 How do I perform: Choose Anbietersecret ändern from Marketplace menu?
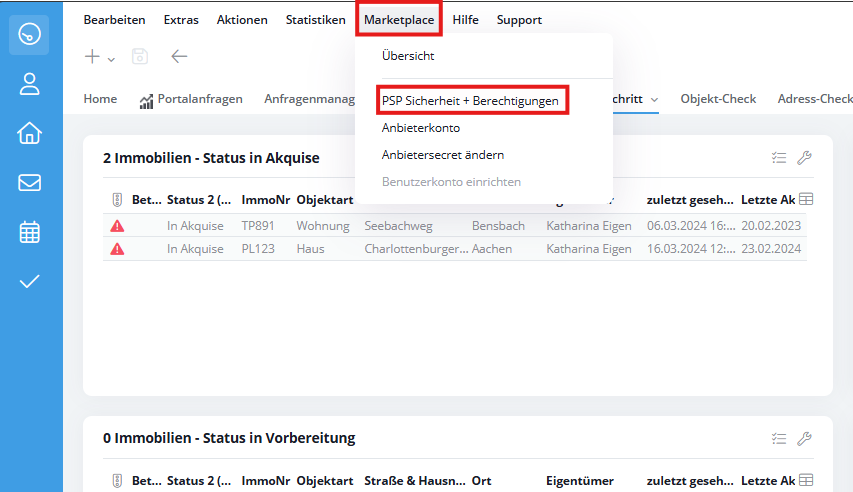click(x=442, y=155)
